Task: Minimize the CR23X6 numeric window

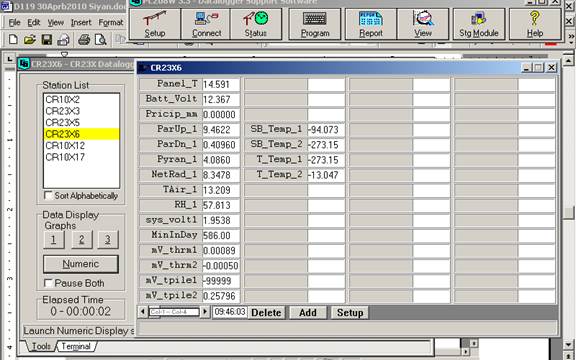Action: [x=526, y=68]
